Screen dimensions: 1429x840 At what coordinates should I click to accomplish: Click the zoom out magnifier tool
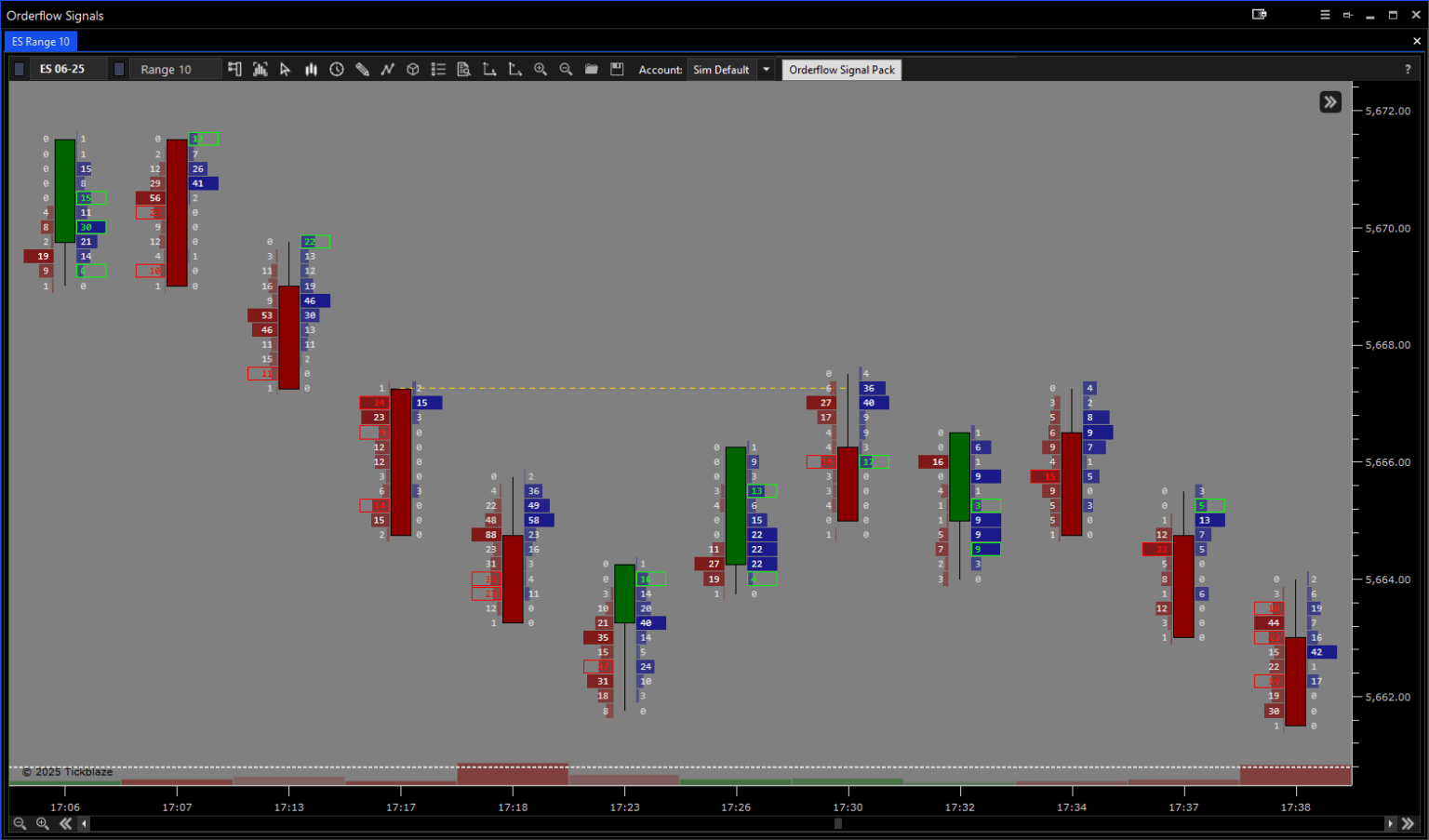click(x=566, y=69)
